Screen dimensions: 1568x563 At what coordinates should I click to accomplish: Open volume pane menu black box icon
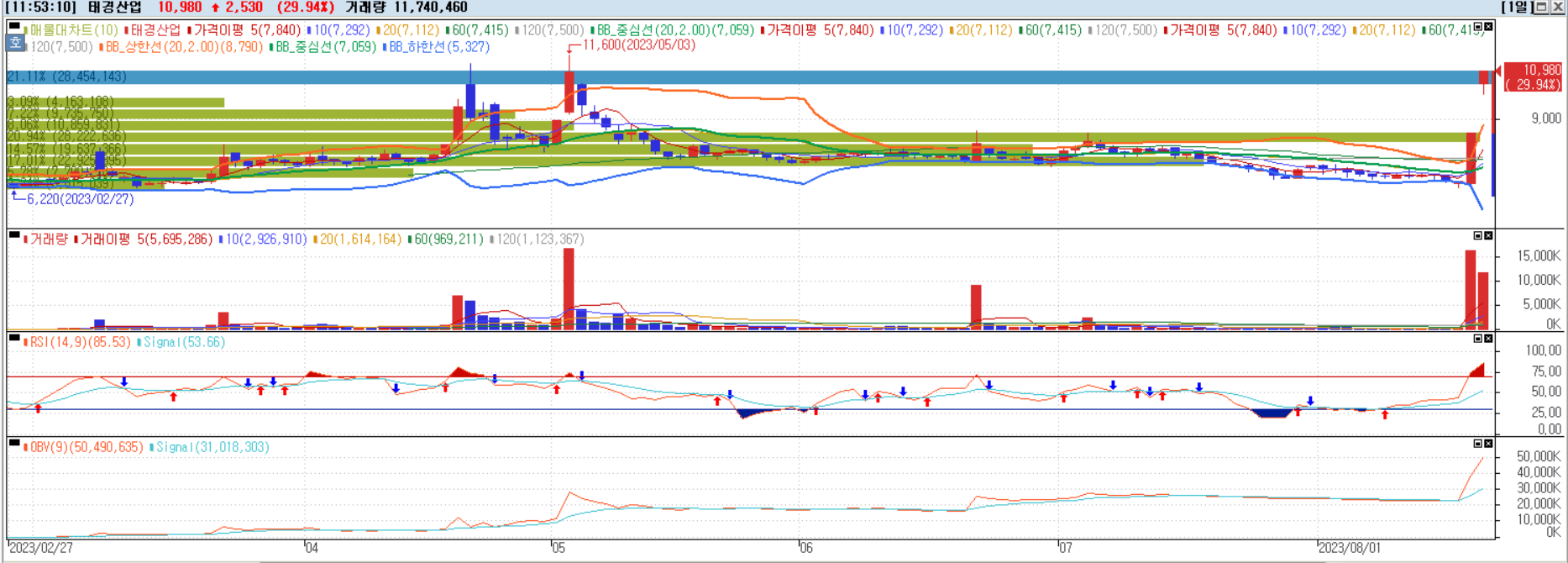[x=14, y=236]
